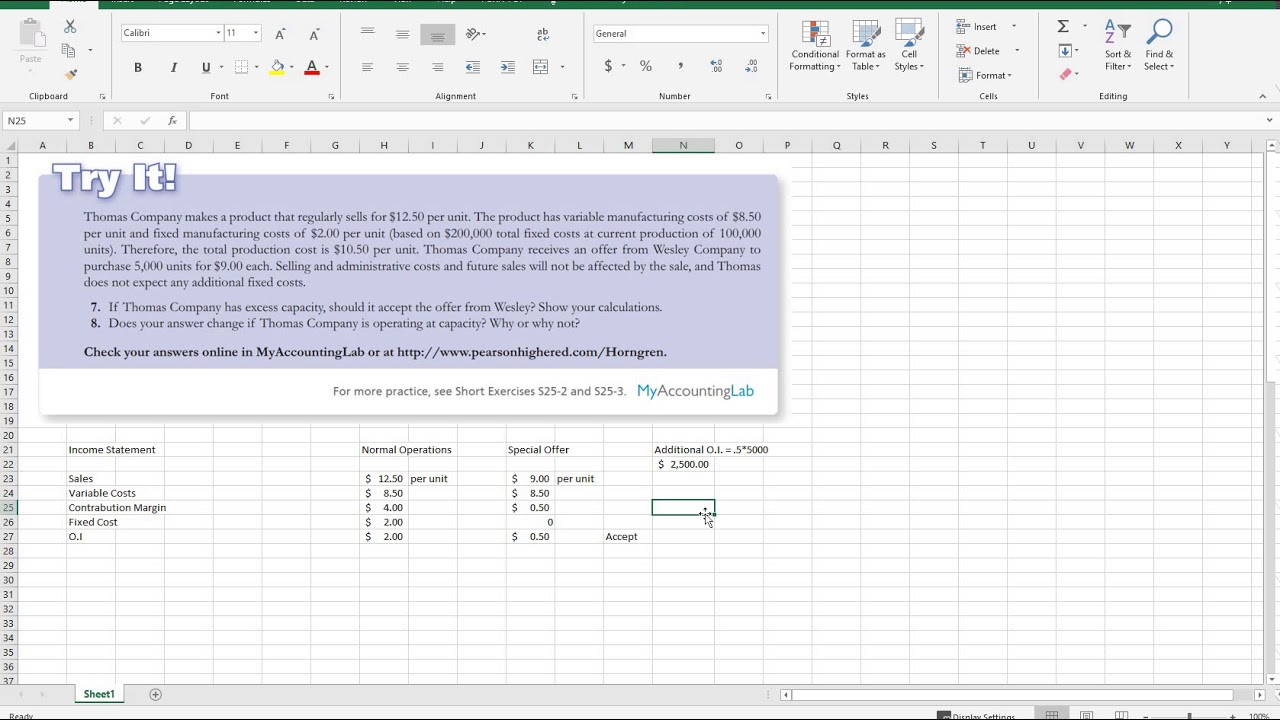Click the AutoSum sigma icon
Image resolution: width=1280 pixels, height=720 pixels.
coord(1063,27)
